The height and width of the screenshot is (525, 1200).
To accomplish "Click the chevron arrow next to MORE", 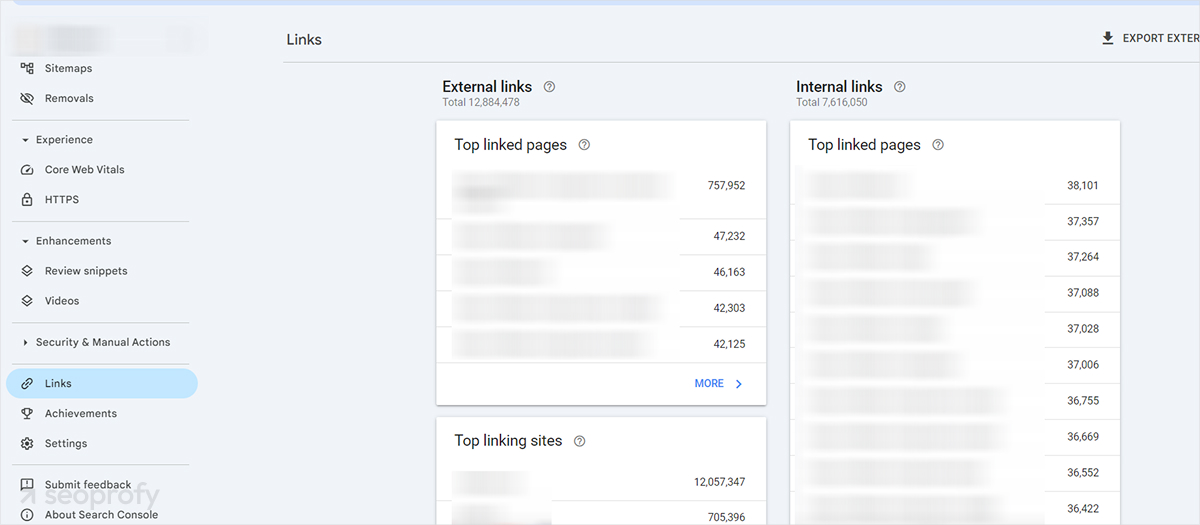I will (739, 384).
